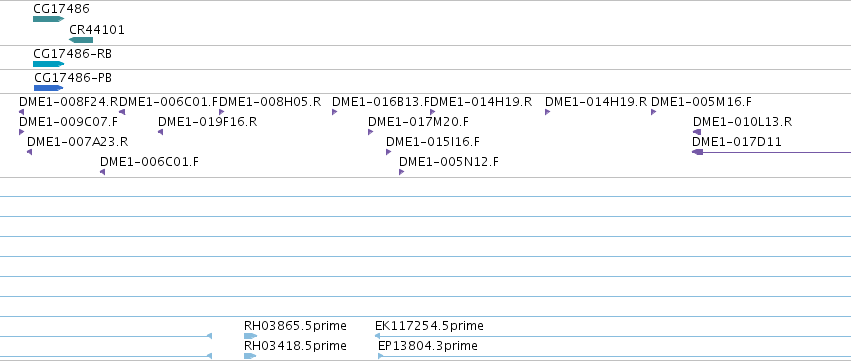The height and width of the screenshot is (361, 851).
Task: Click the DME1-009C07.F feature label
Action: point(68,122)
